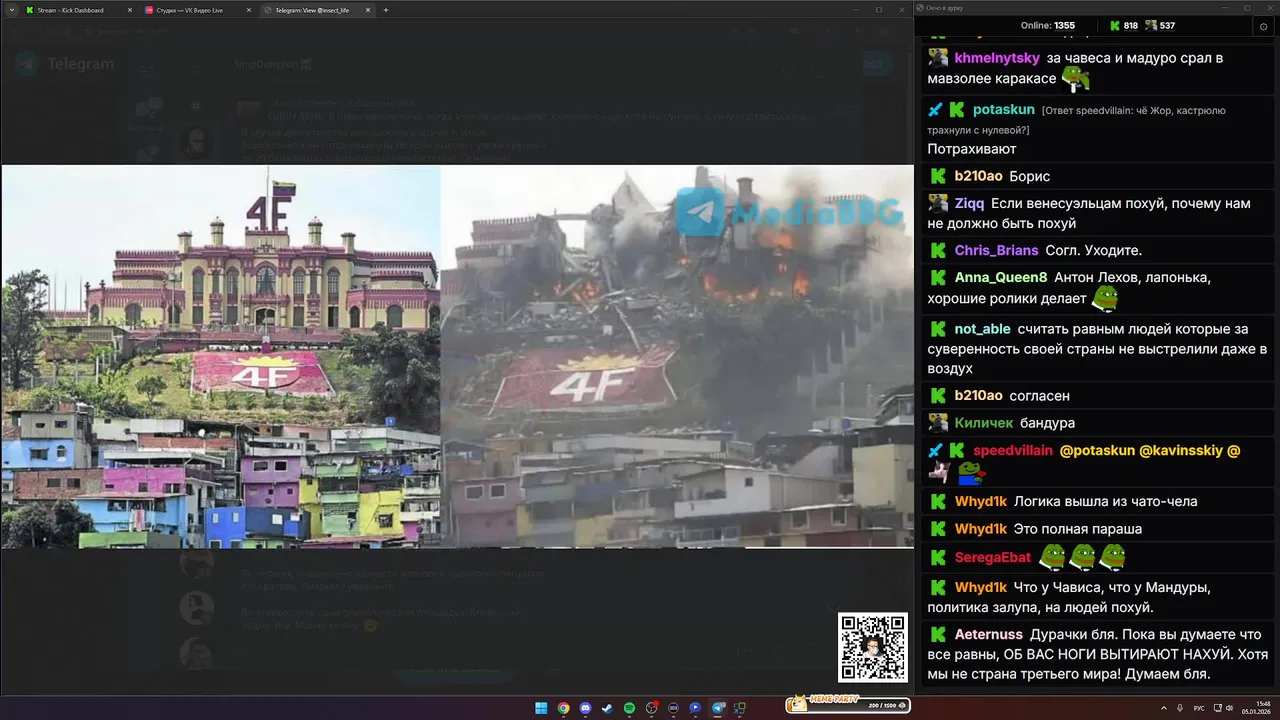Click username Aeternuss in chat
Screen dimensions: 1280x720
click(988, 634)
